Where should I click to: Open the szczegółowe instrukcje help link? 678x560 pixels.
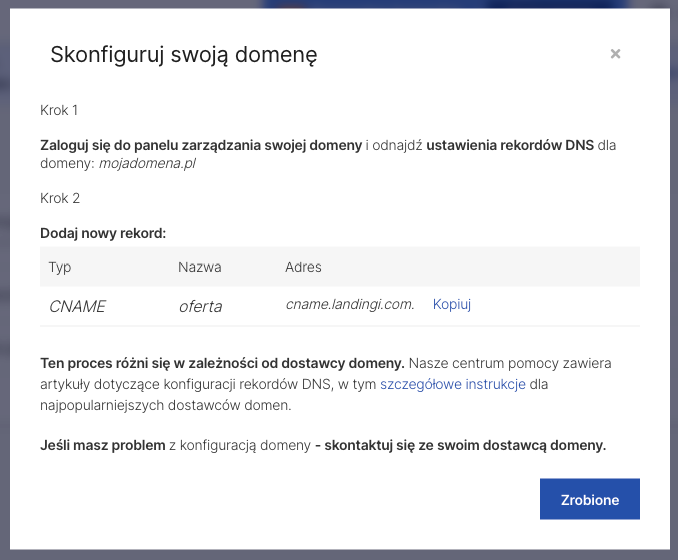[x=453, y=384]
